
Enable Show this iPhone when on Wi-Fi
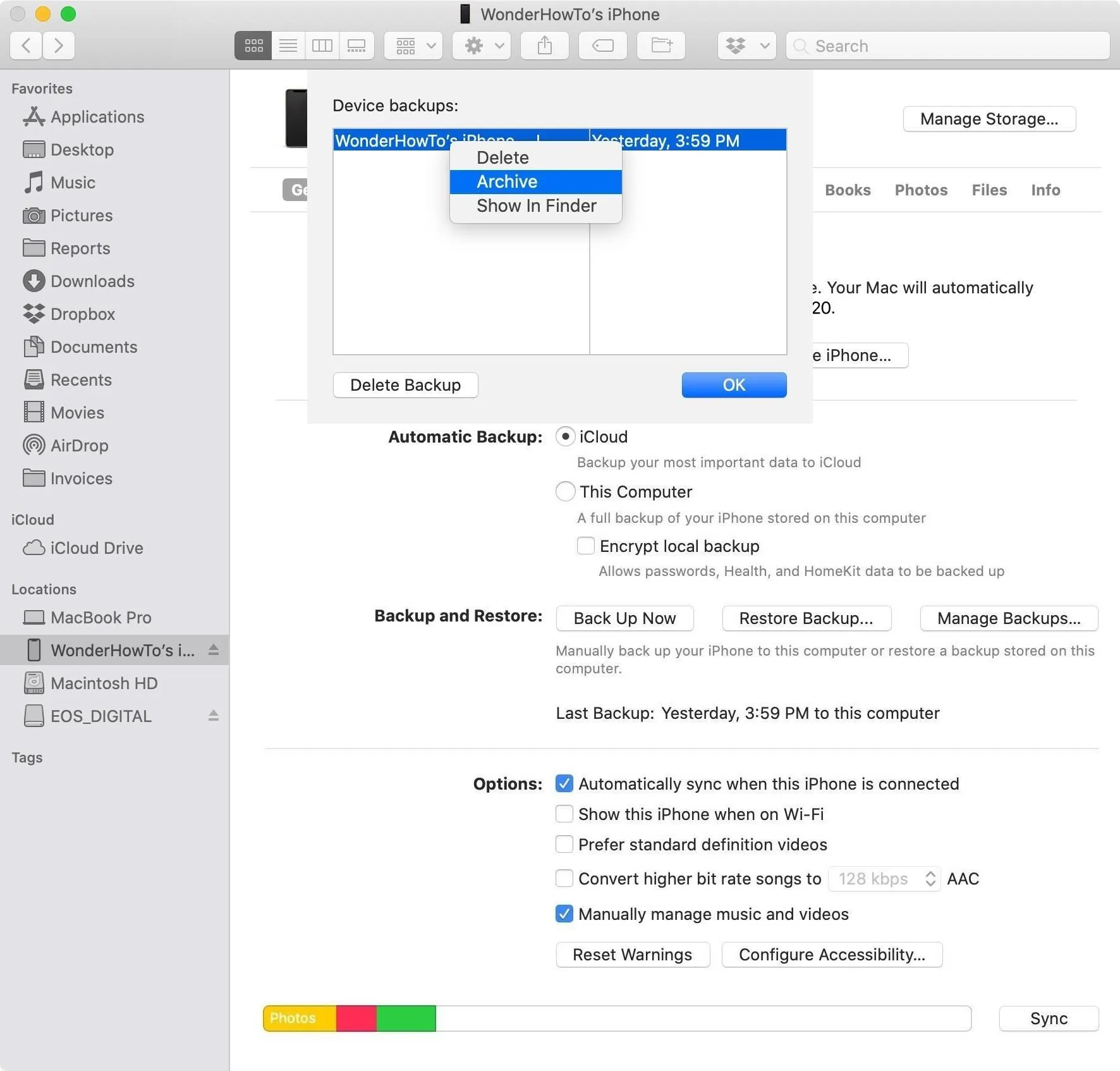pyautogui.click(x=564, y=814)
